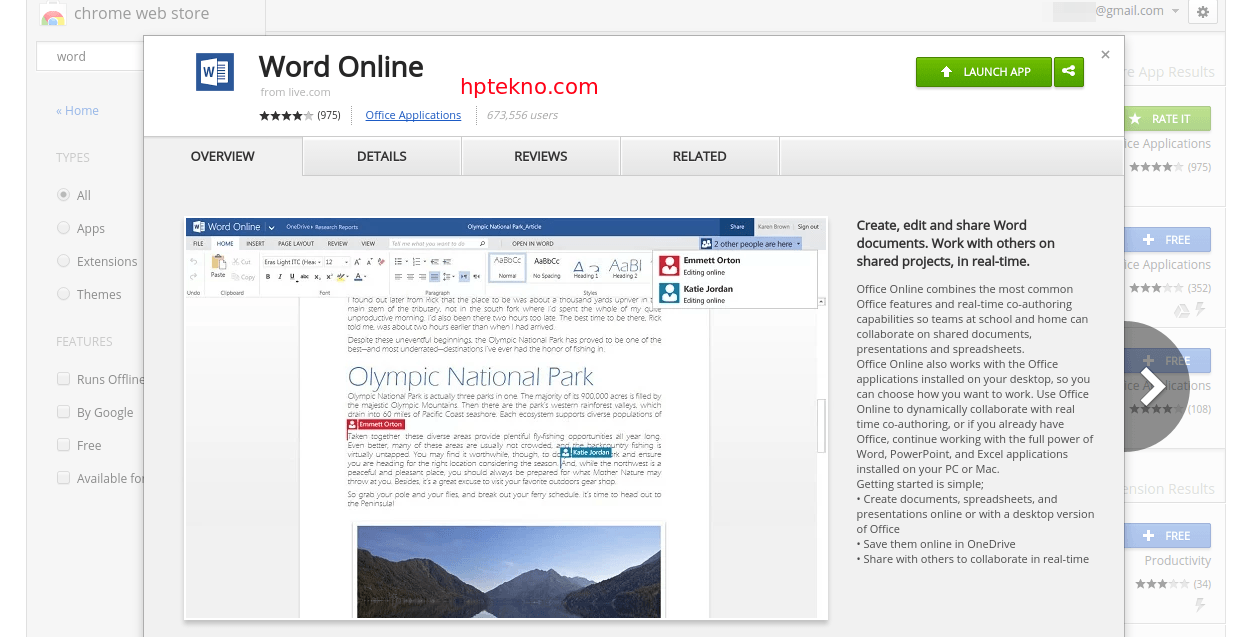This screenshot has width=1244, height=637.
Task: Go back via the « Home link
Action: (77, 111)
